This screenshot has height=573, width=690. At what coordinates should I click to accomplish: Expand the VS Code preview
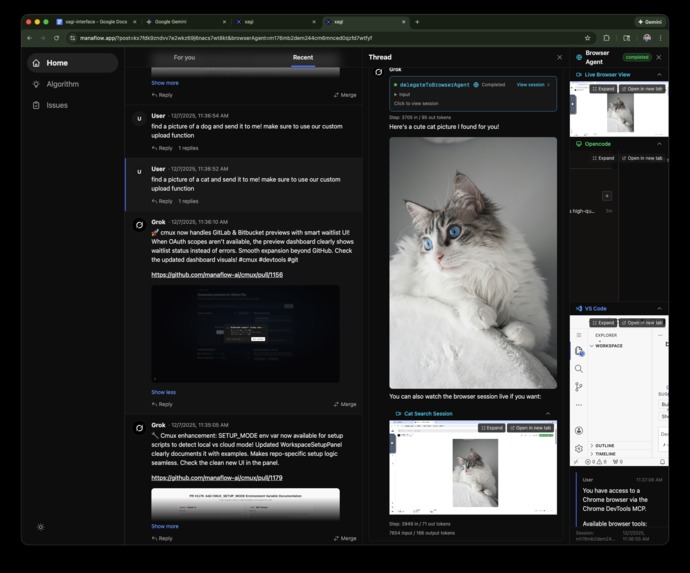[x=603, y=323]
